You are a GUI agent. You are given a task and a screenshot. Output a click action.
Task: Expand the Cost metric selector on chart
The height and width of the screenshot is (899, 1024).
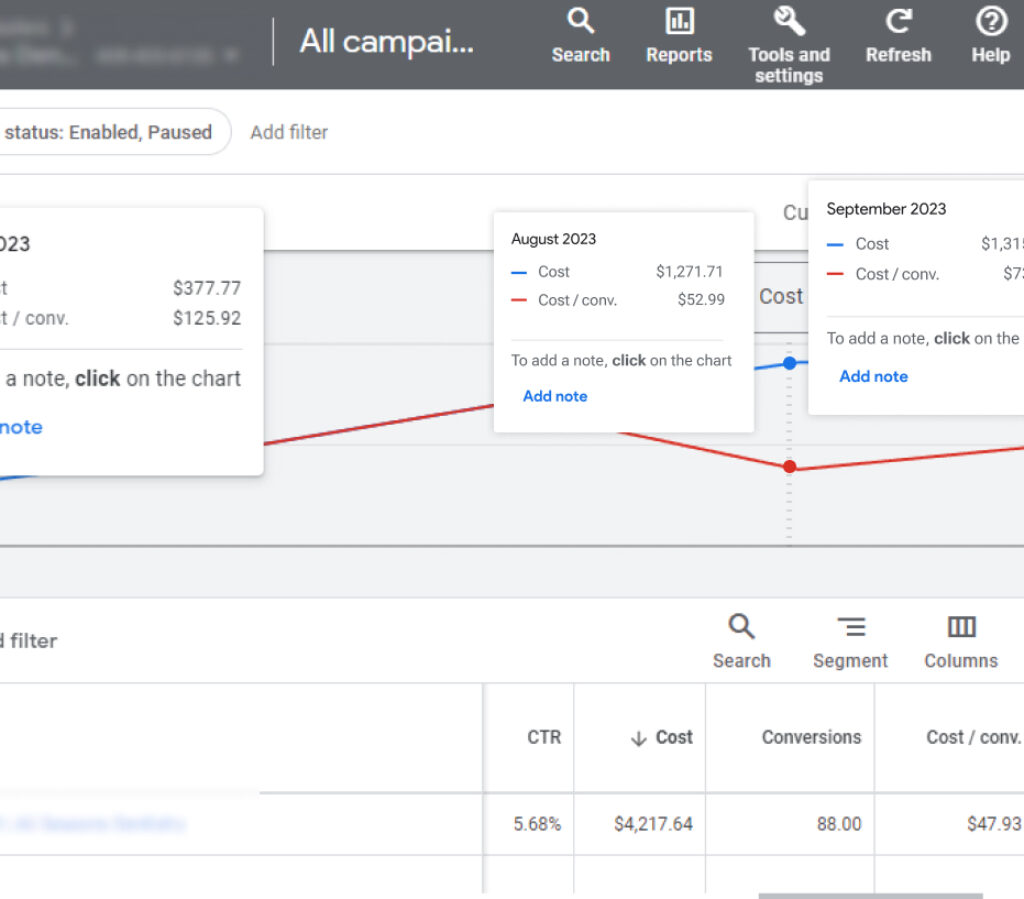[780, 296]
